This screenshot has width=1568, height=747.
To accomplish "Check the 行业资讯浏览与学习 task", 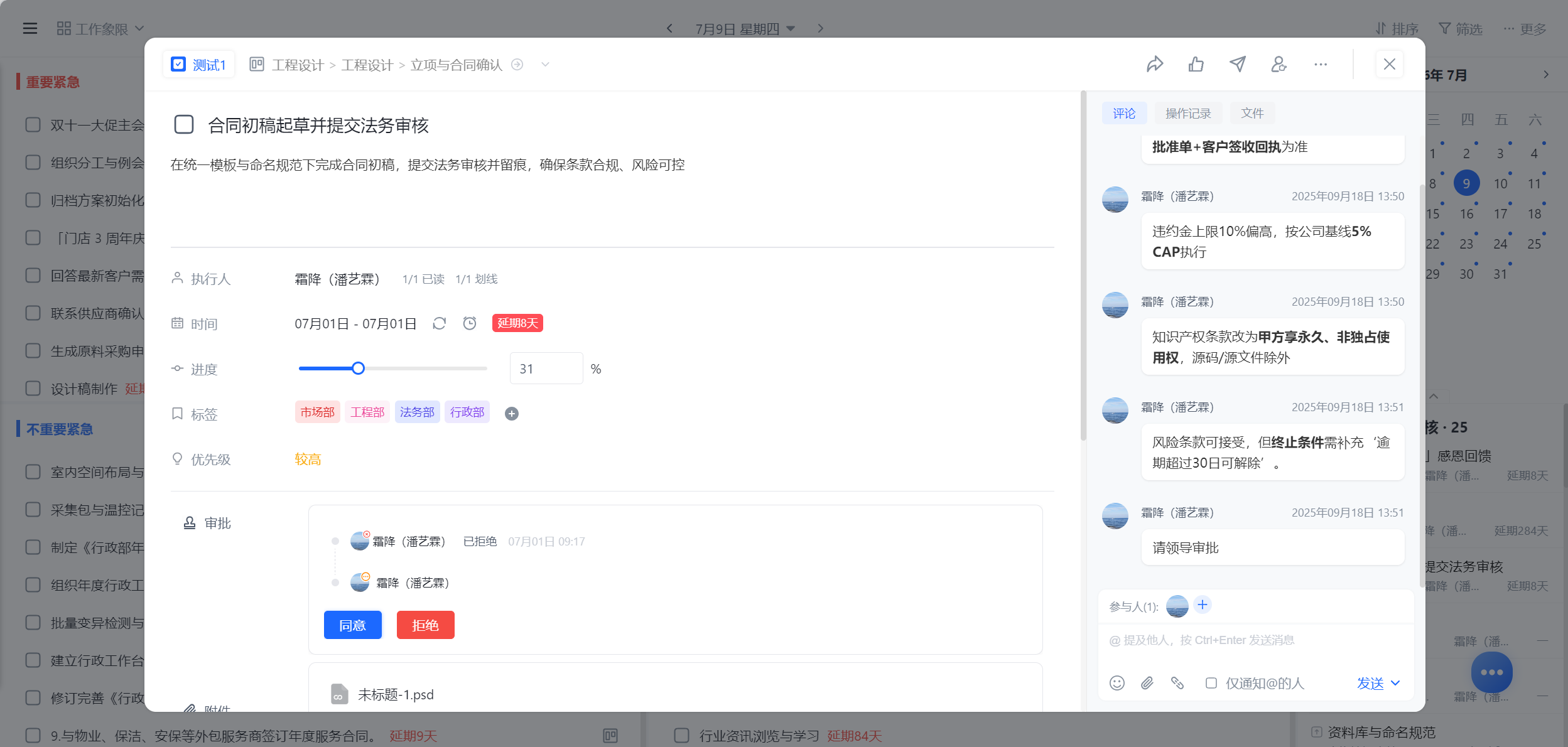I will click(682, 736).
